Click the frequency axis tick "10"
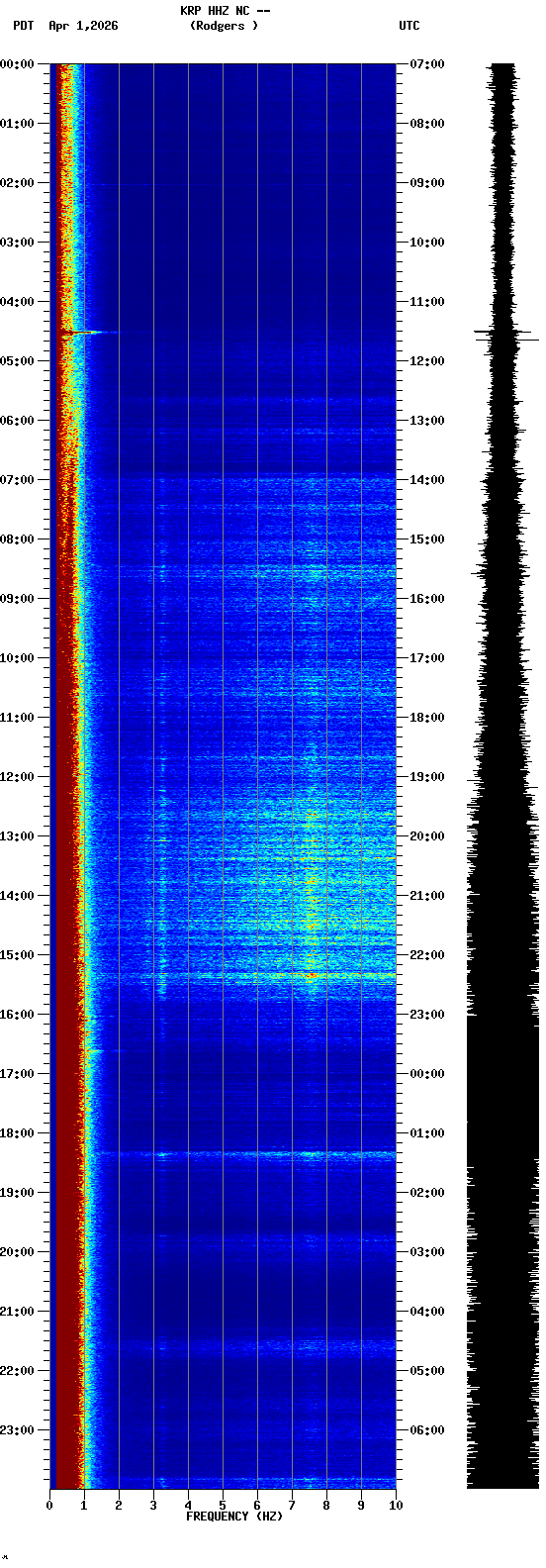 [x=396, y=1506]
